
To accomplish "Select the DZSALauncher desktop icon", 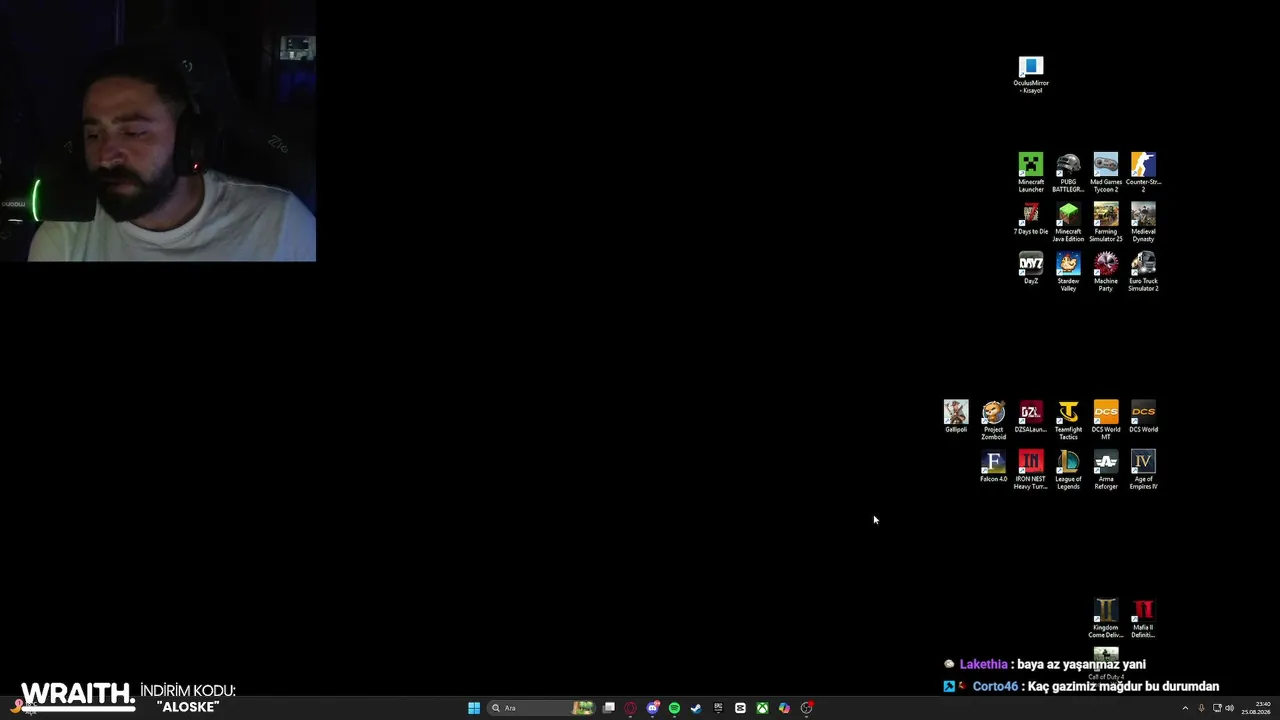I will tap(1031, 417).
